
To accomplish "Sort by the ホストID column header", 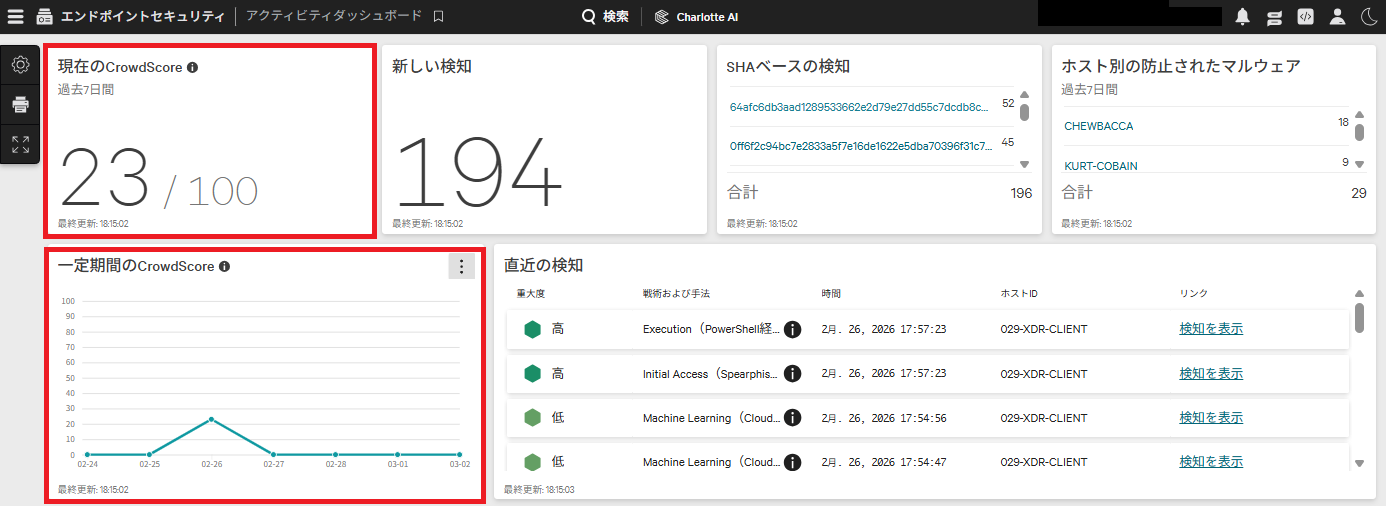I will click(1019, 294).
